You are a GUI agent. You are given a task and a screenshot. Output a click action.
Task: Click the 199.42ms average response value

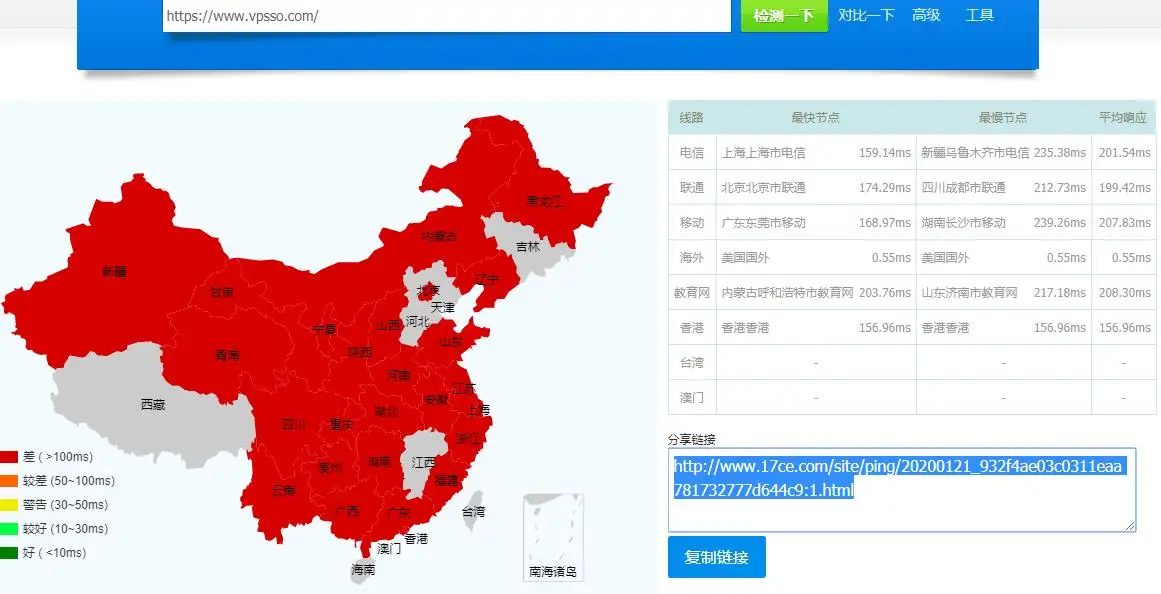pyautogui.click(x=1125, y=187)
